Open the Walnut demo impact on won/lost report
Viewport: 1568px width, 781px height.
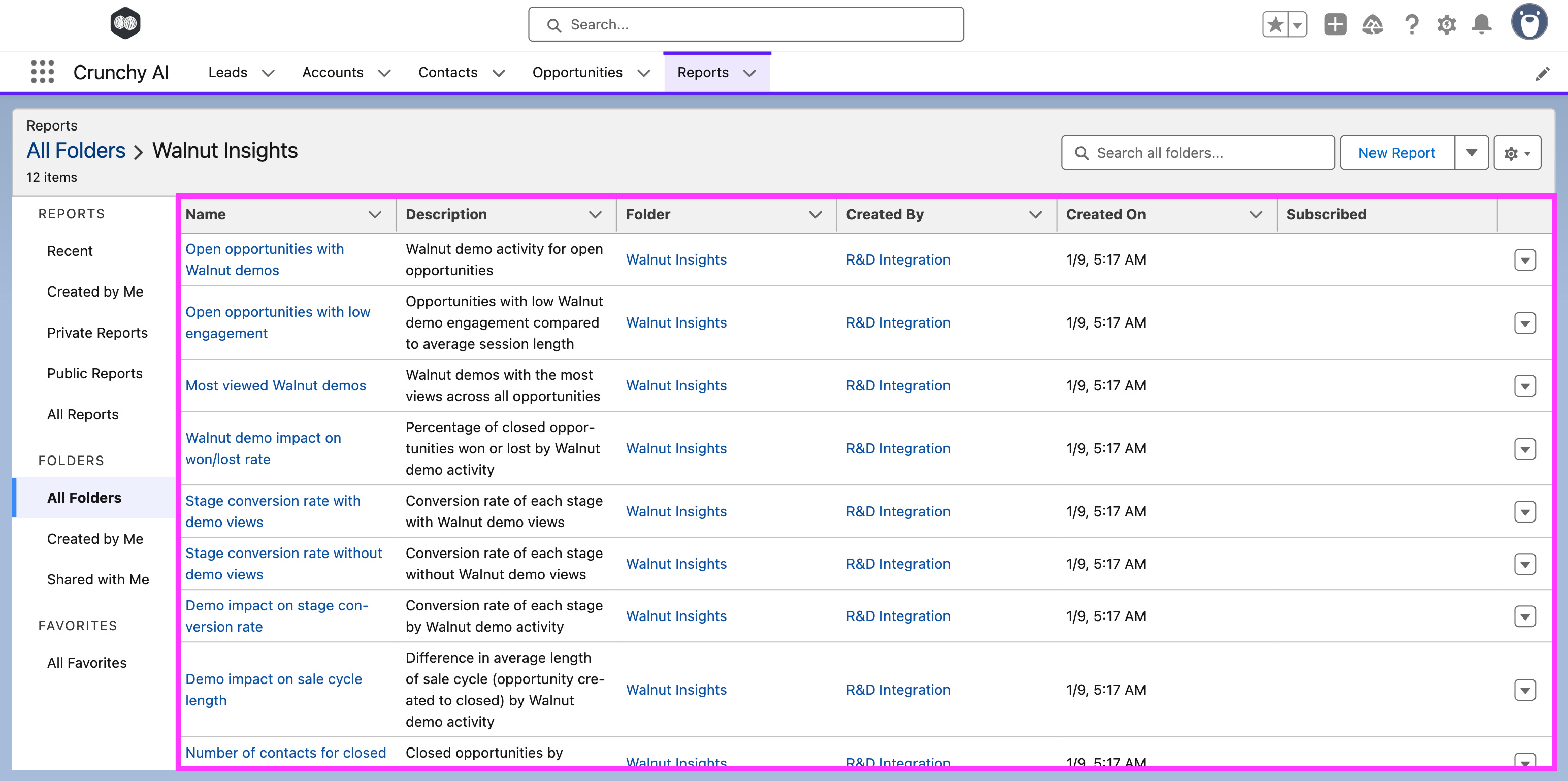[x=263, y=448]
